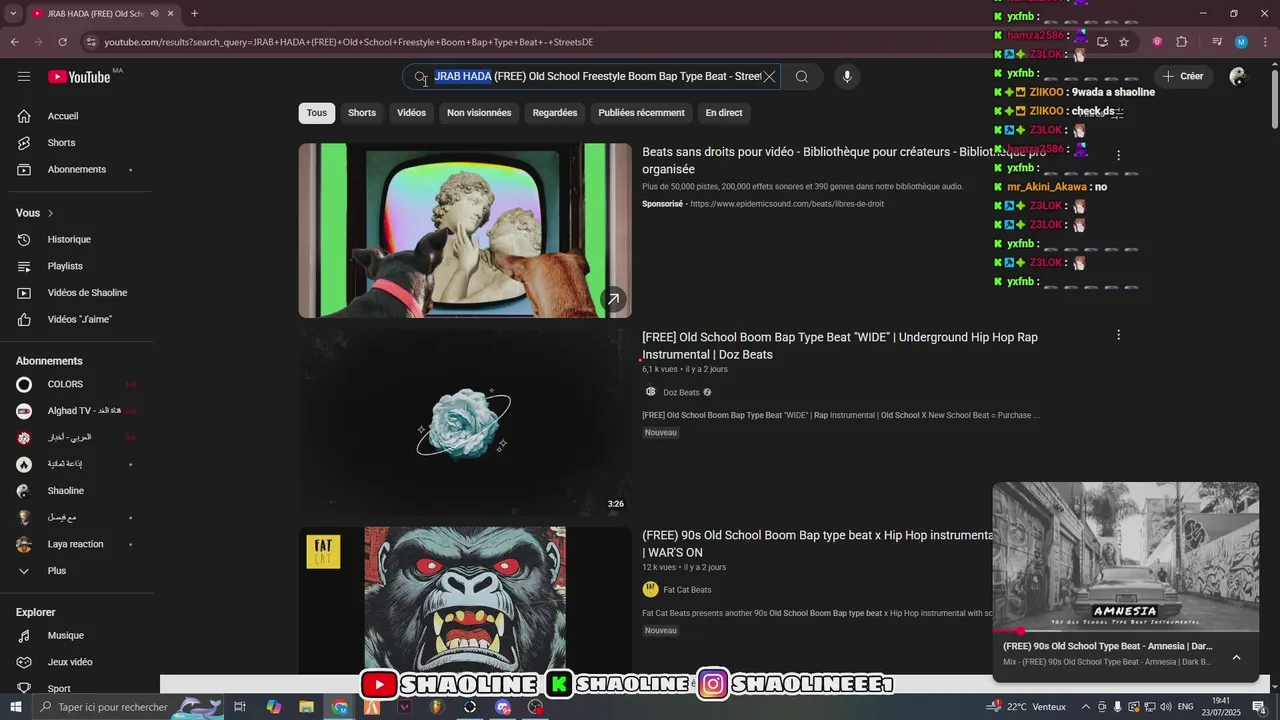Open Historique in the sidebar
The width and height of the screenshot is (1280, 720).
tap(77, 239)
